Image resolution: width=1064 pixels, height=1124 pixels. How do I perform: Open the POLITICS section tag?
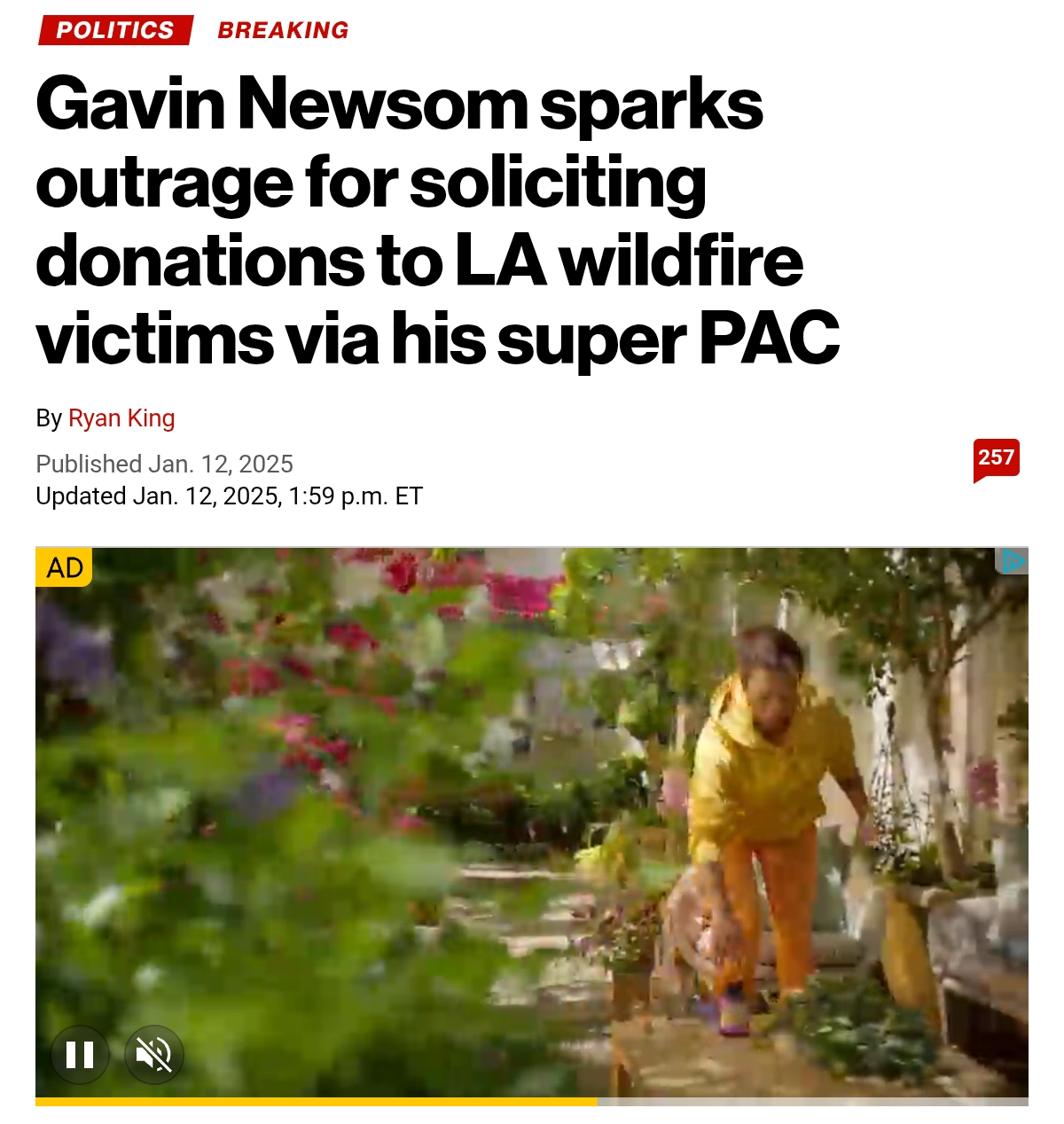pos(115,30)
